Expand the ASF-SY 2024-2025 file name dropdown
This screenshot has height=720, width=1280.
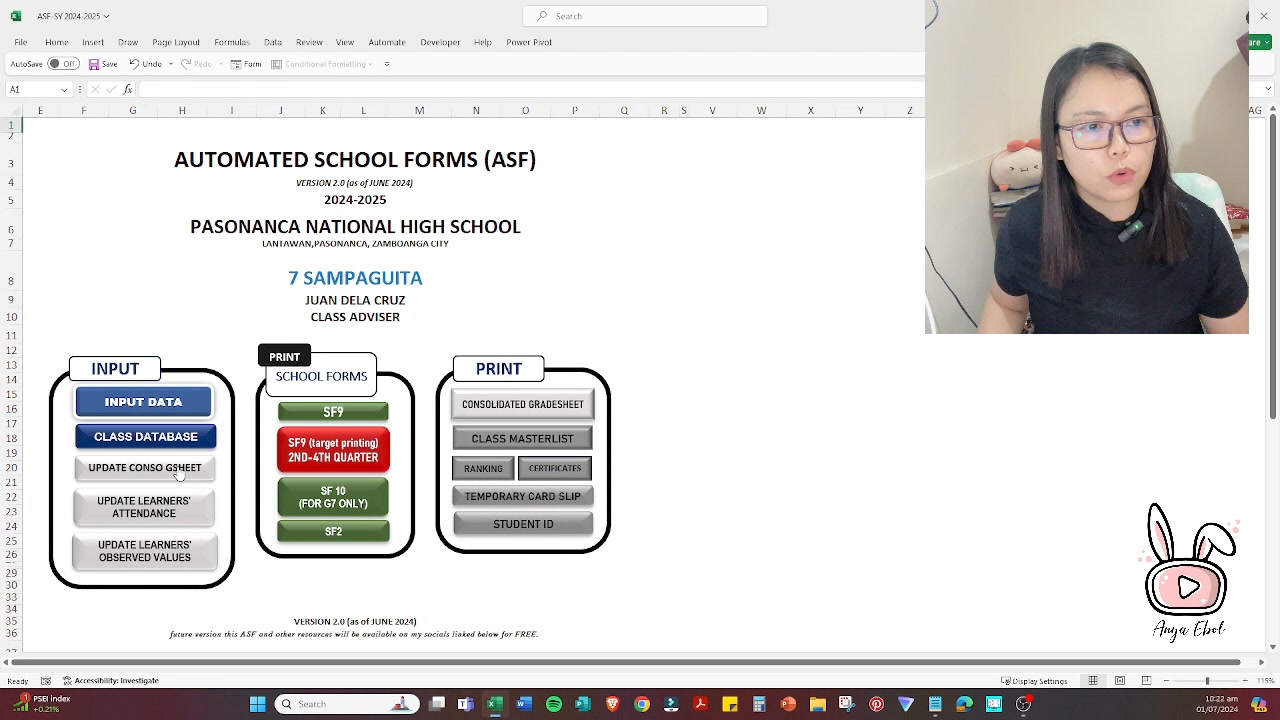coord(106,16)
